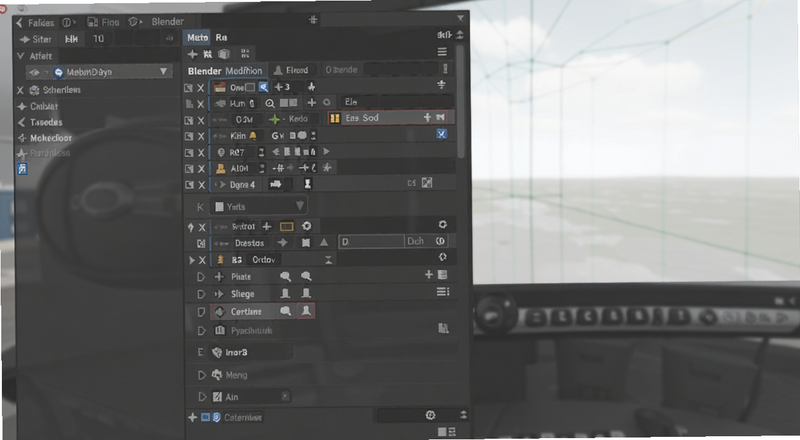Select the Mokecloor item
This screenshot has height=440, width=800.
(x=51, y=138)
